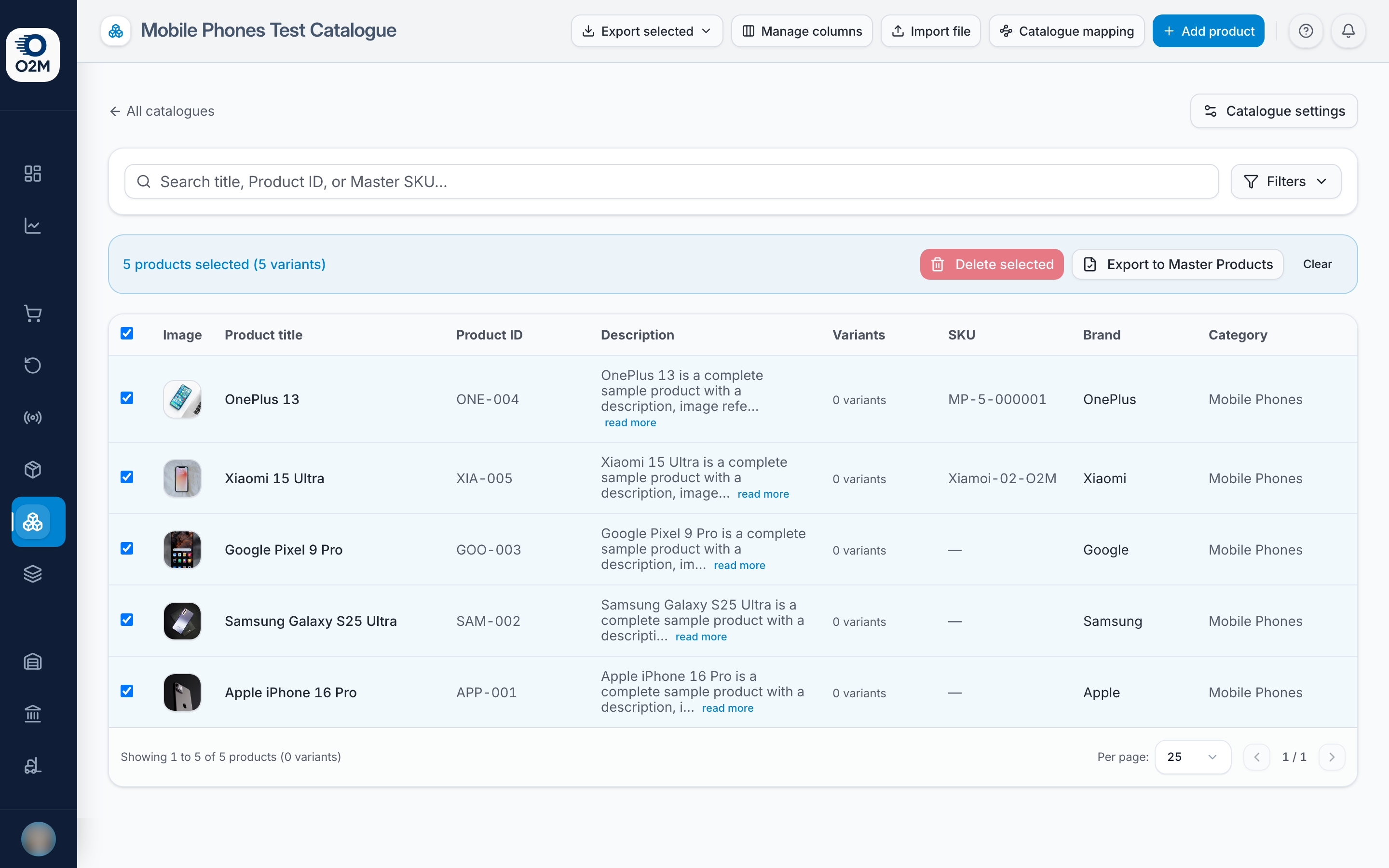Screen dimensions: 1389x868
Task: Open the bank columns icon in sidebar
Action: click(33, 714)
